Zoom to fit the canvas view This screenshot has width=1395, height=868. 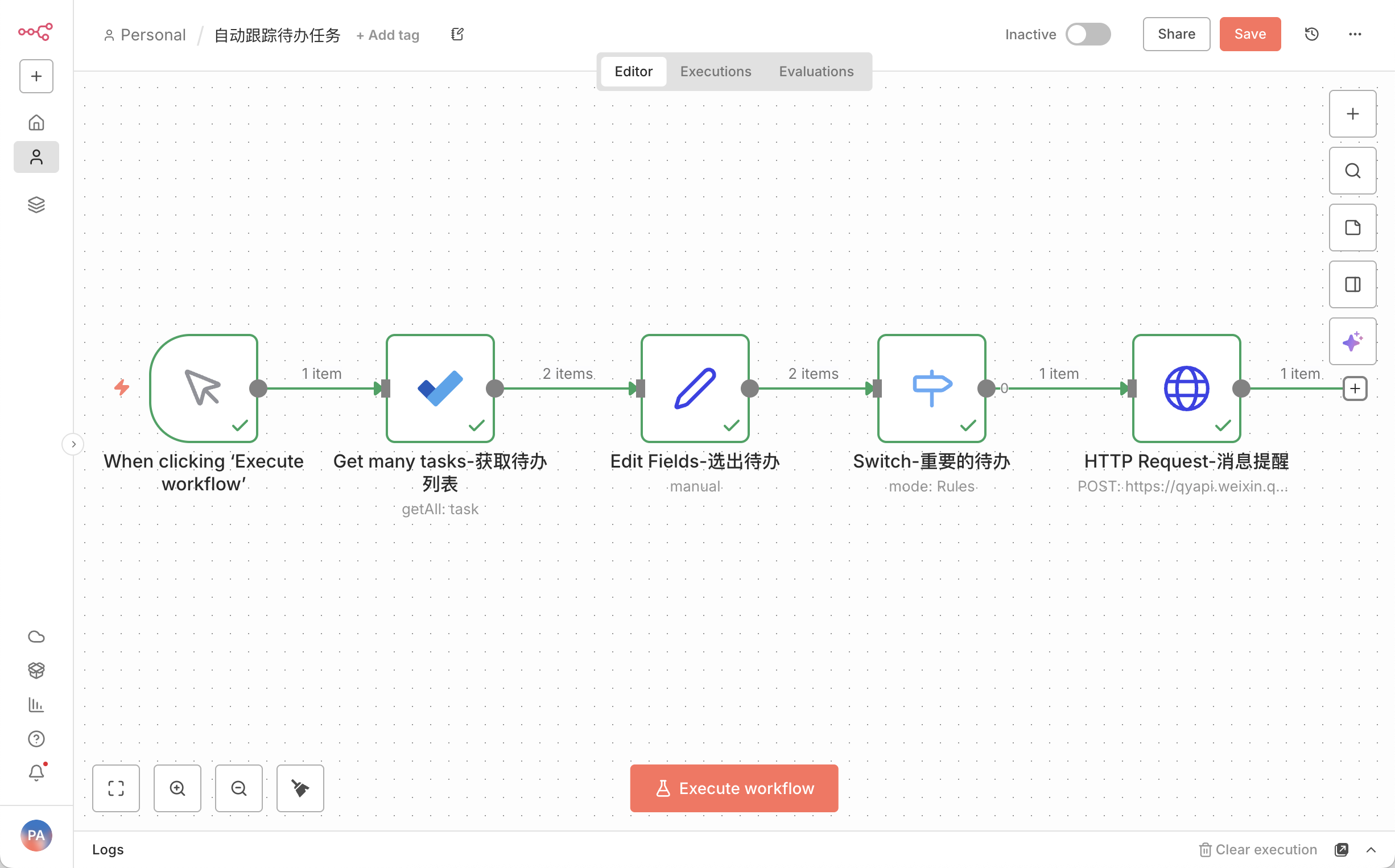116,788
